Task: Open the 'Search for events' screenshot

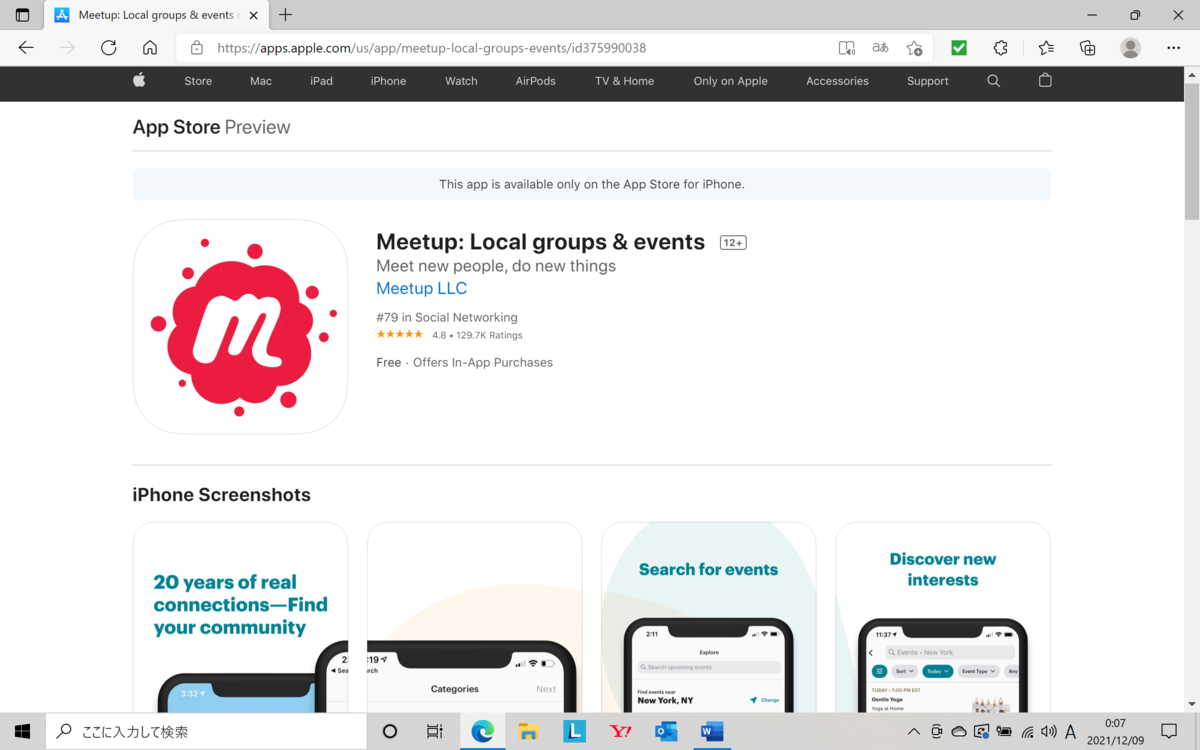Action: click(708, 617)
